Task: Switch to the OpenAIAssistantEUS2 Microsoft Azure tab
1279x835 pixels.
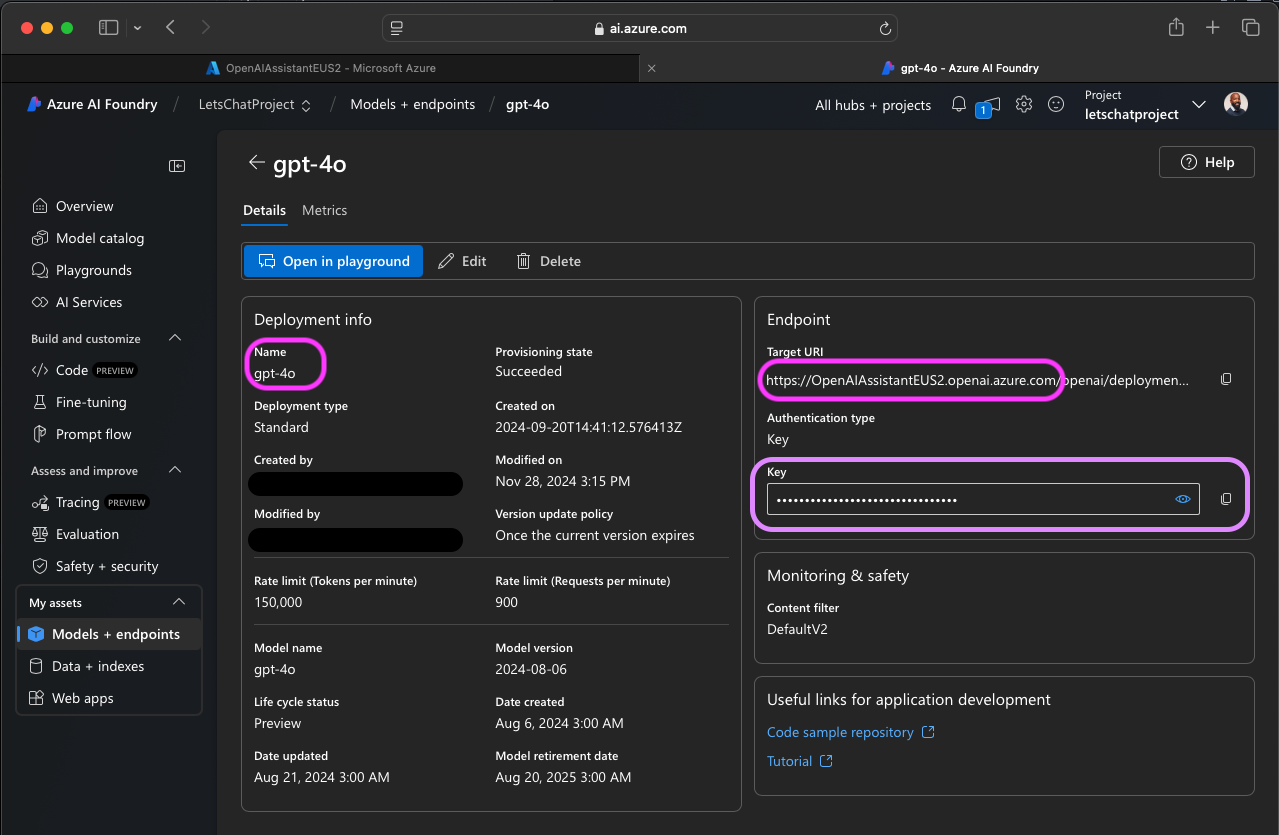Action: pyautogui.click(x=320, y=68)
